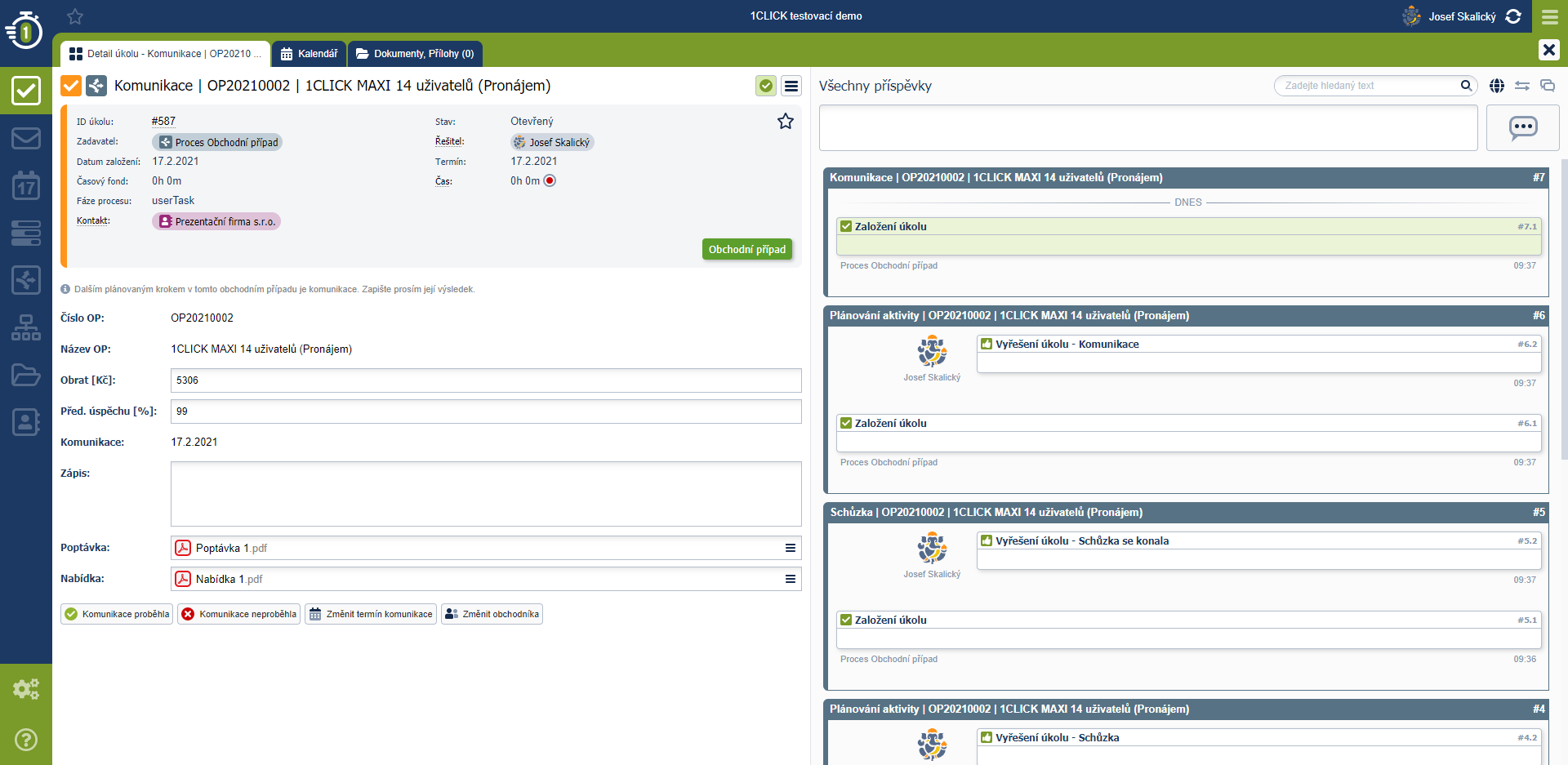Open menu for Poptávka 1.pdf attachment
The image size is (1568, 765).
pyautogui.click(x=791, y=548)
